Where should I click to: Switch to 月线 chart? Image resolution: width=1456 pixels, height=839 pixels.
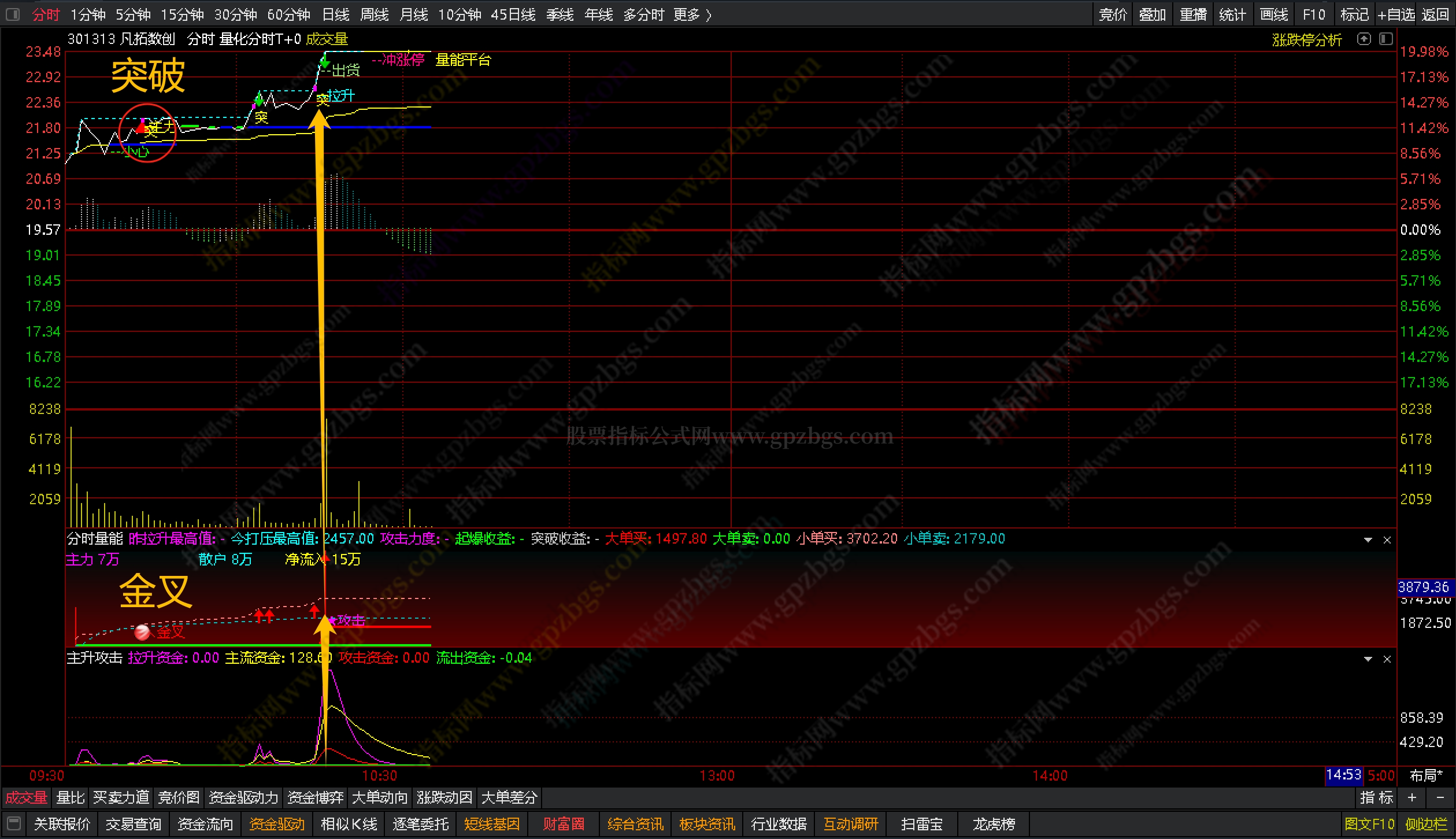pos(414,14)
